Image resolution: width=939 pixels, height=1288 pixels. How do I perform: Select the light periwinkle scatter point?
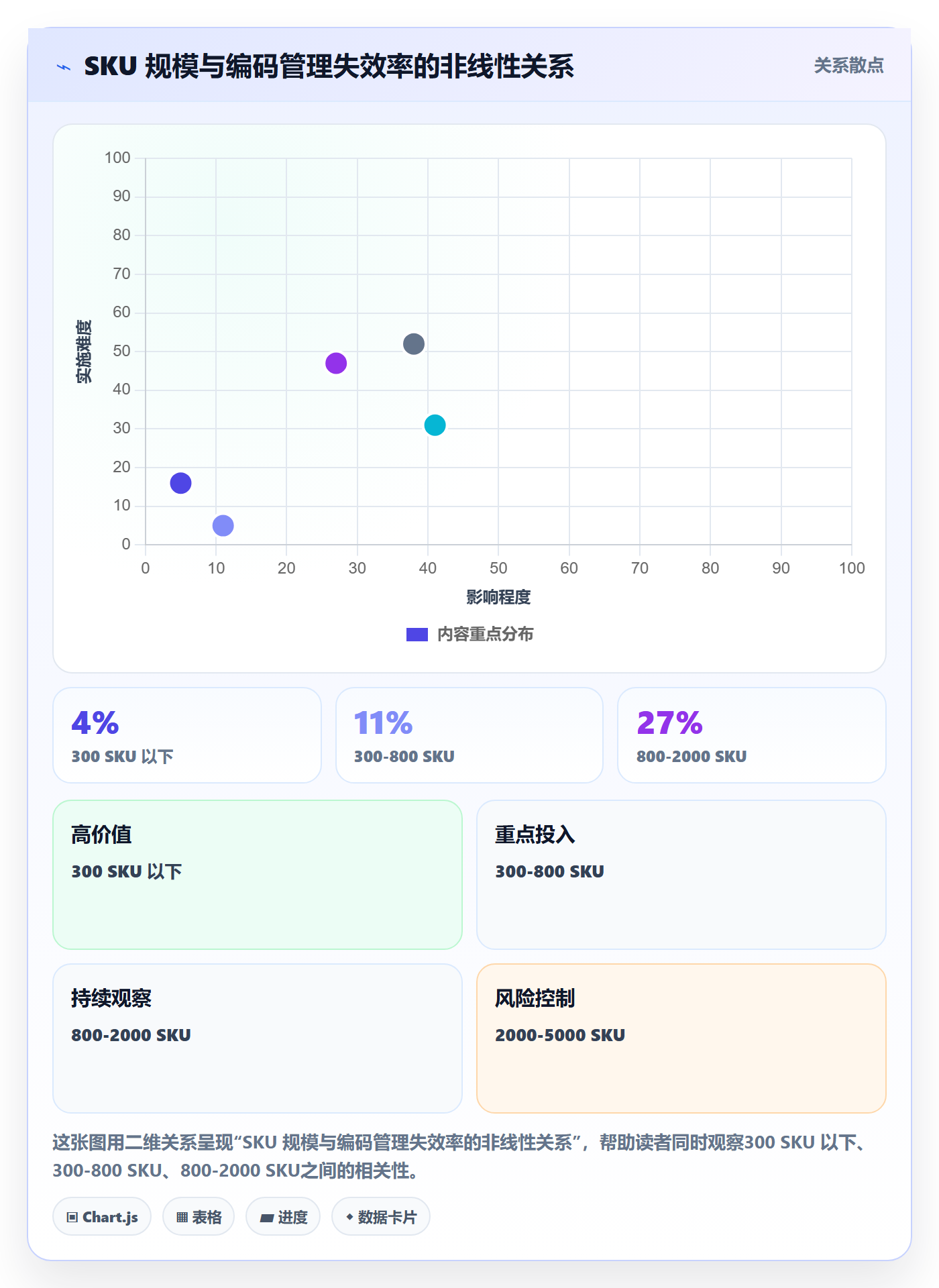pyautogui.click(x=223, y=525)
